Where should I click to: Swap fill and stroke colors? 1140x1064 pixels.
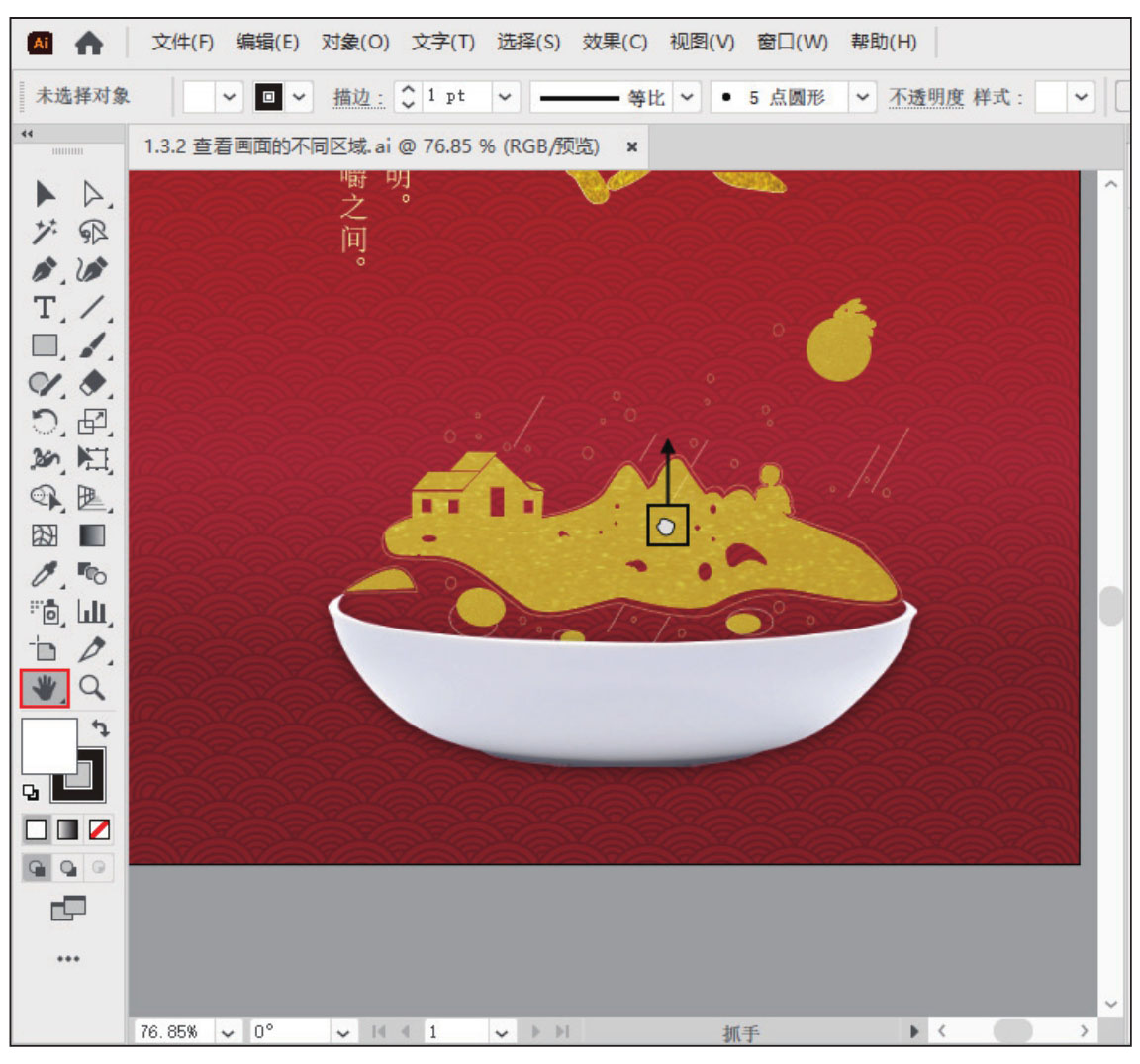100,727
